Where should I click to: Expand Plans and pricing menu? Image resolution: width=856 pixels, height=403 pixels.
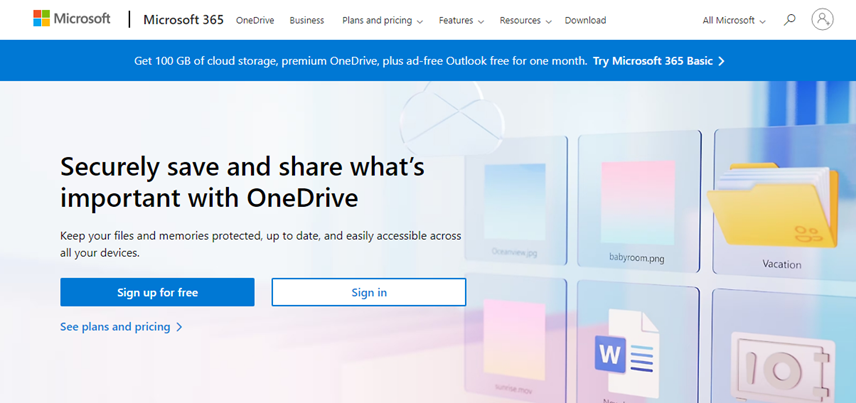(x=382, y=20)
